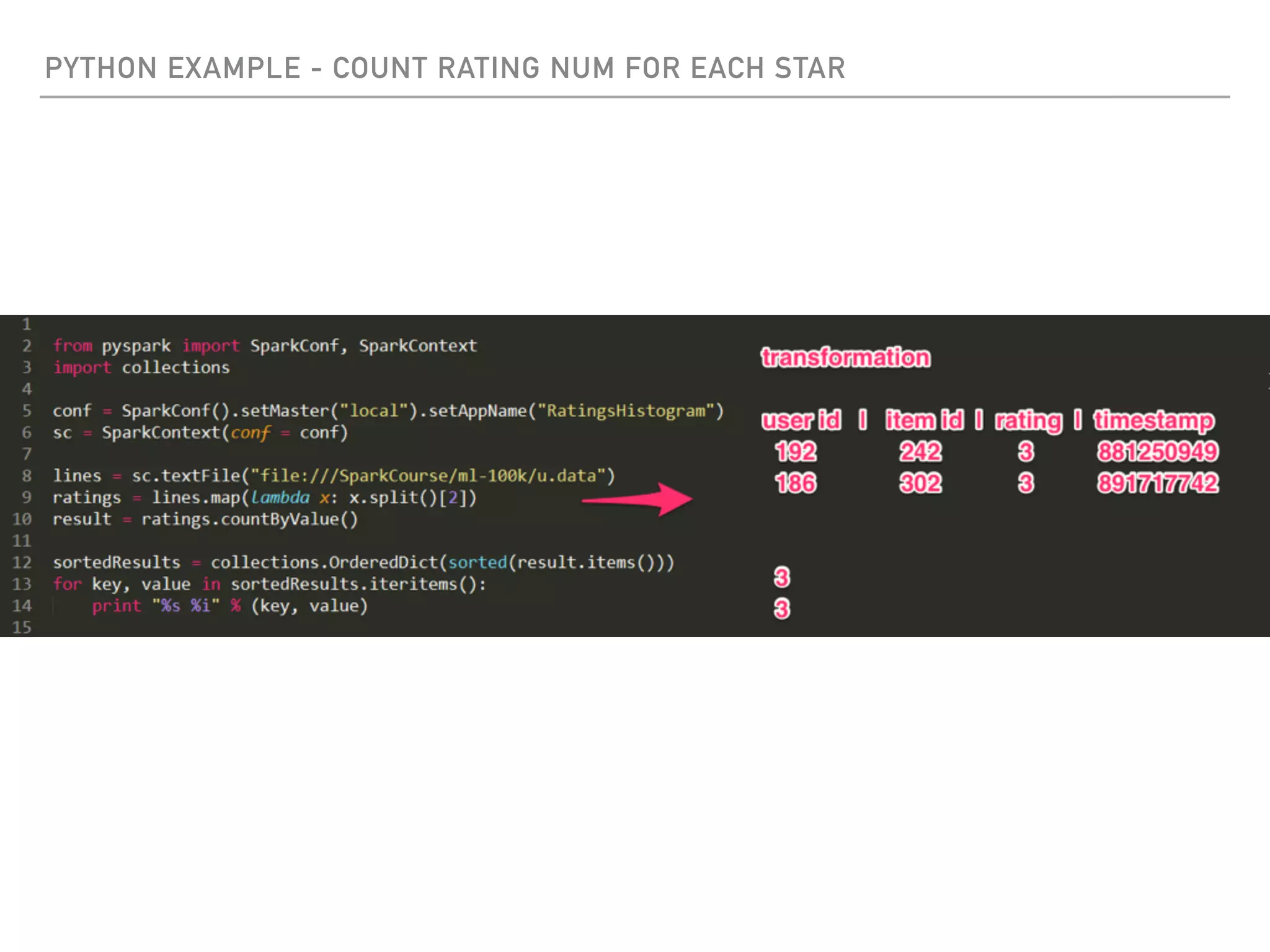Click user id value '186'

pos(796,483)
